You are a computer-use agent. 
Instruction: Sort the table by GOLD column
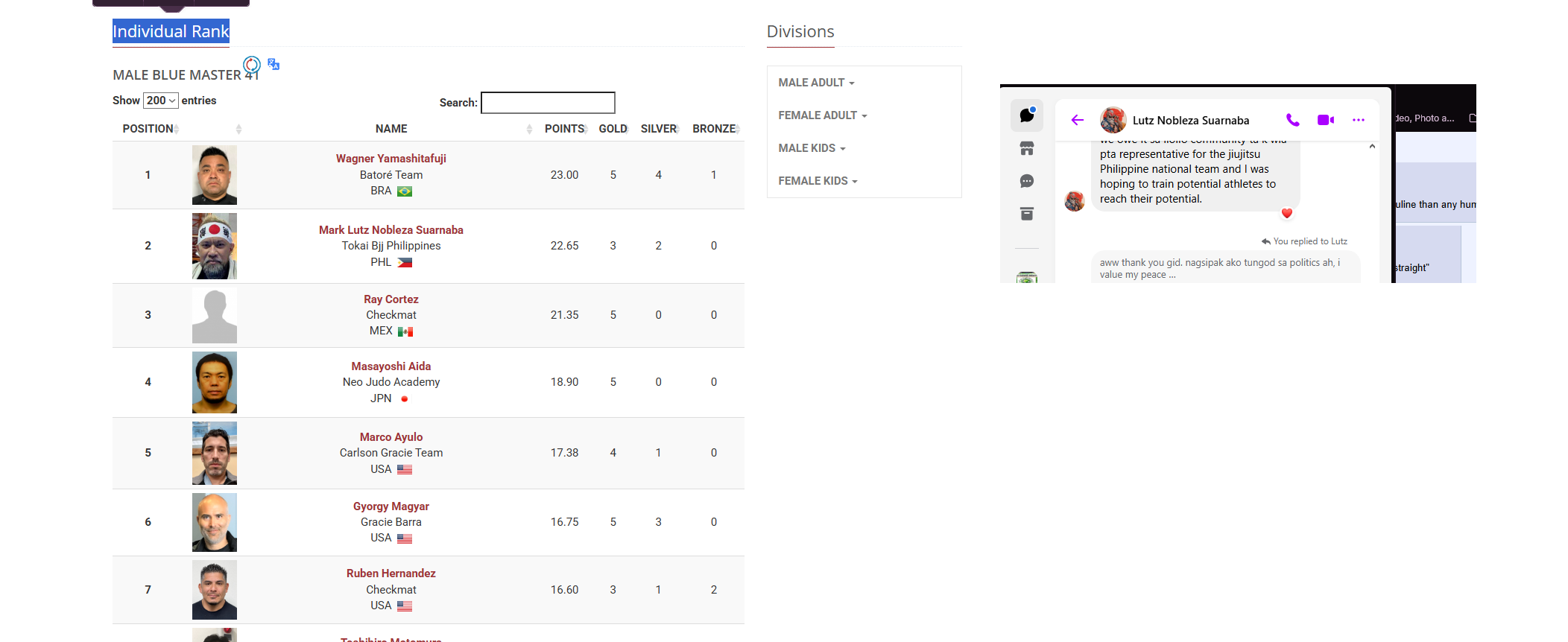[x=613, y=129]
